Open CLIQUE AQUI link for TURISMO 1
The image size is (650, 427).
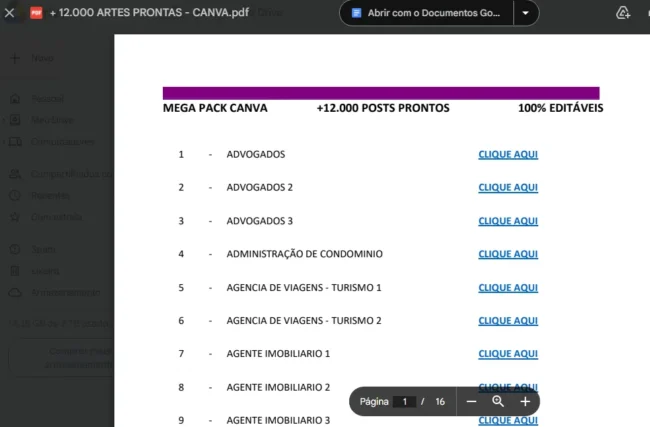(508, 288)
